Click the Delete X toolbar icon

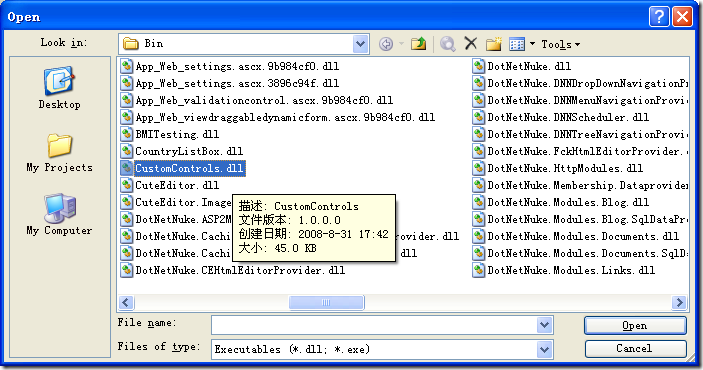coord(471,44)
